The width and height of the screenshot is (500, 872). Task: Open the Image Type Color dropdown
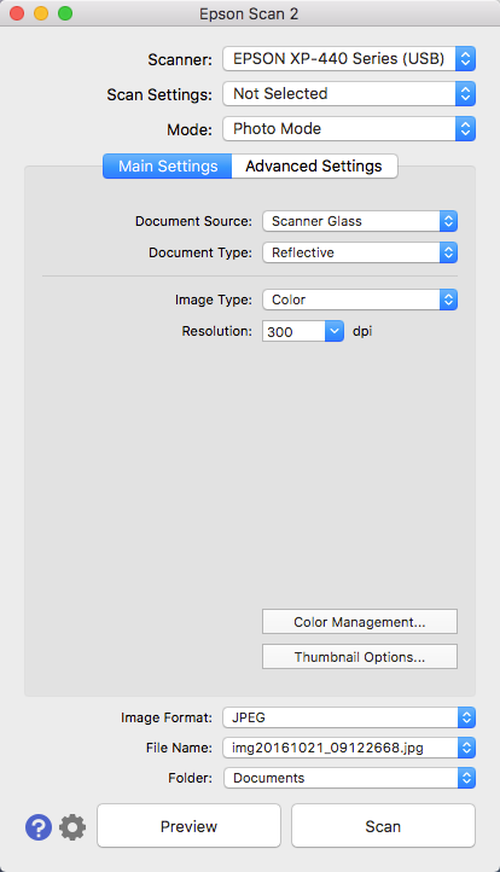(x=360, y=300)
